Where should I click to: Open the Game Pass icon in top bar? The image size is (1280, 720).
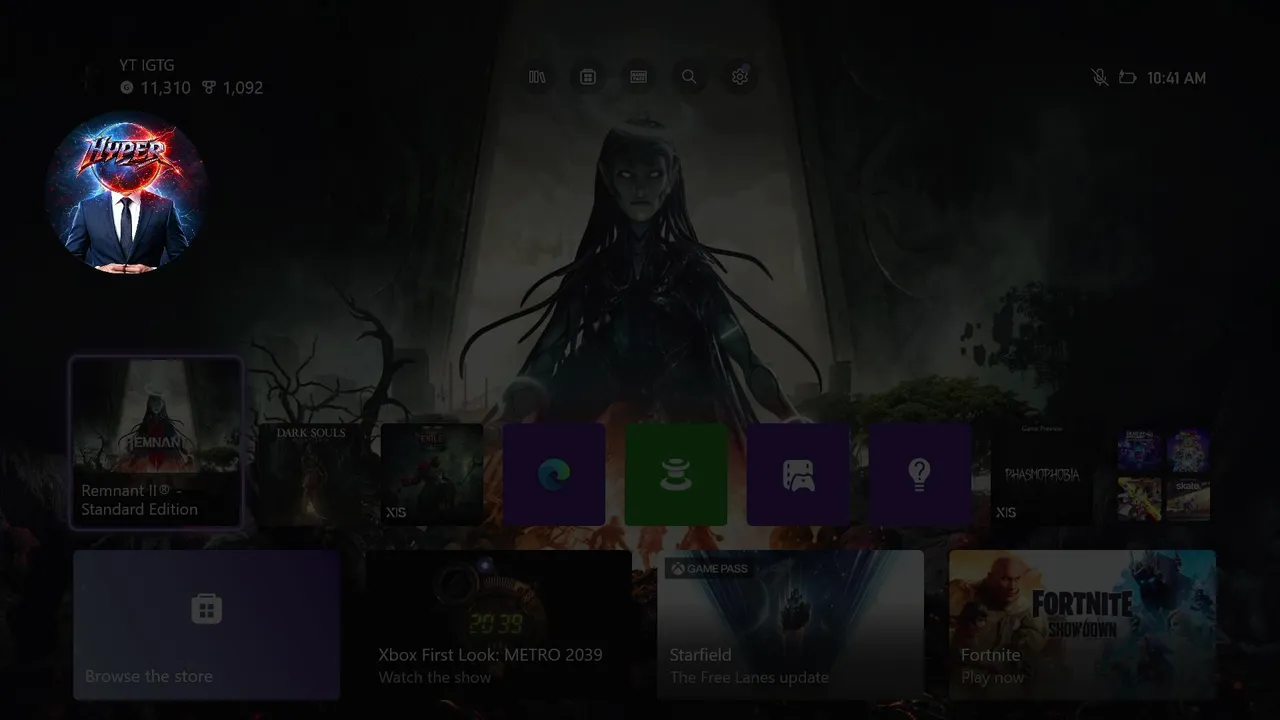[x=639, y=77]
